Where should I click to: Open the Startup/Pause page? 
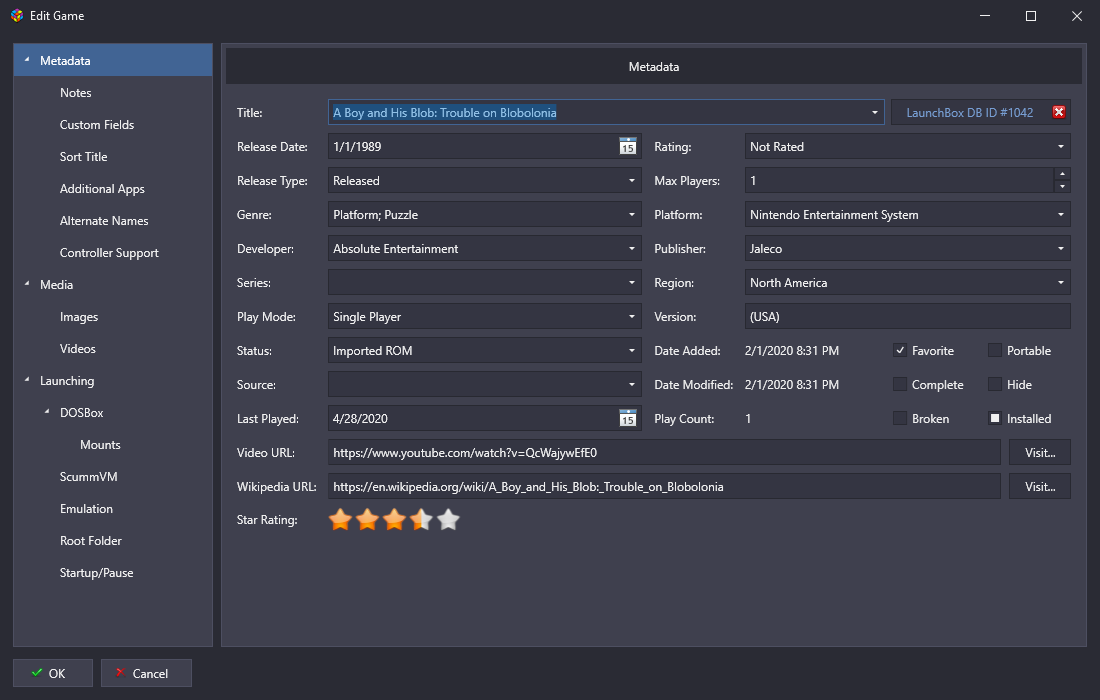click(x=96, y=573)
